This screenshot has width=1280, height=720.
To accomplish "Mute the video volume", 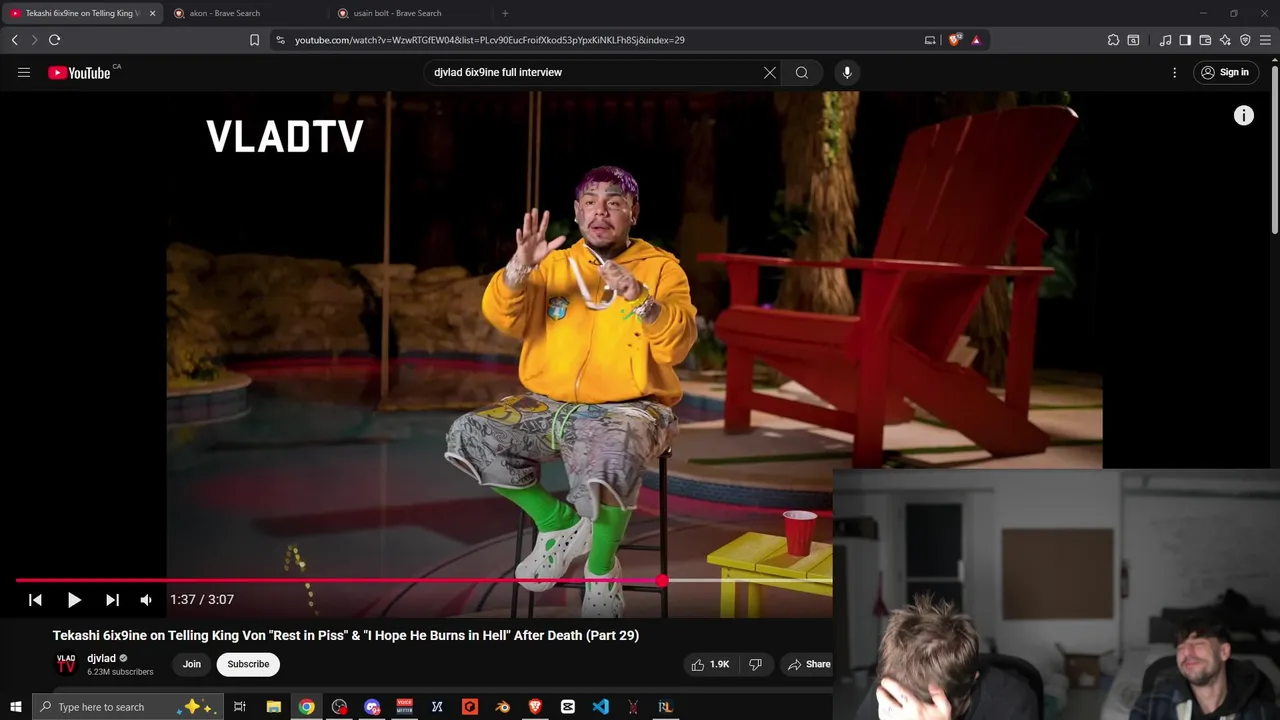I will click(x=146, y=600).
